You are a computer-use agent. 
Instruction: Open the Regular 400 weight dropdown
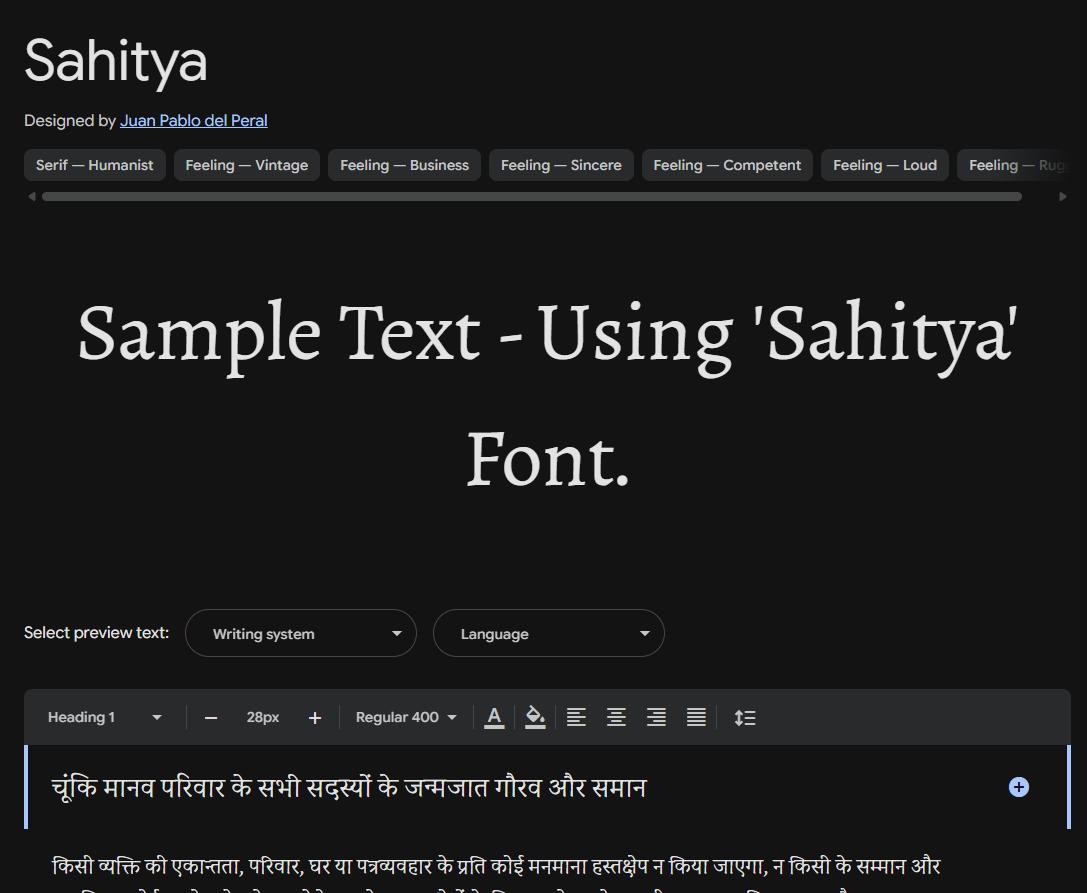pyautogui.click(x=406, y=718)
